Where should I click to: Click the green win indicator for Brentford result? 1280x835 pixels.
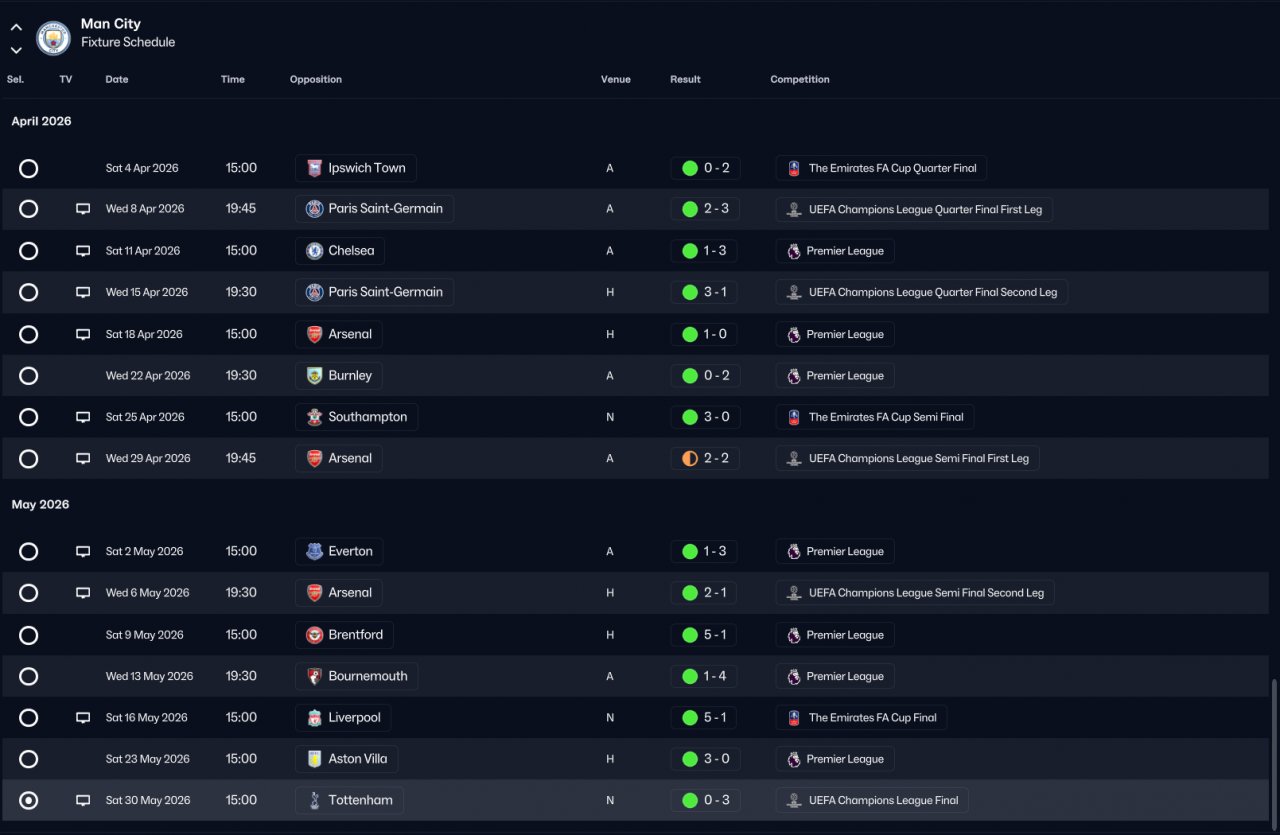689,635
